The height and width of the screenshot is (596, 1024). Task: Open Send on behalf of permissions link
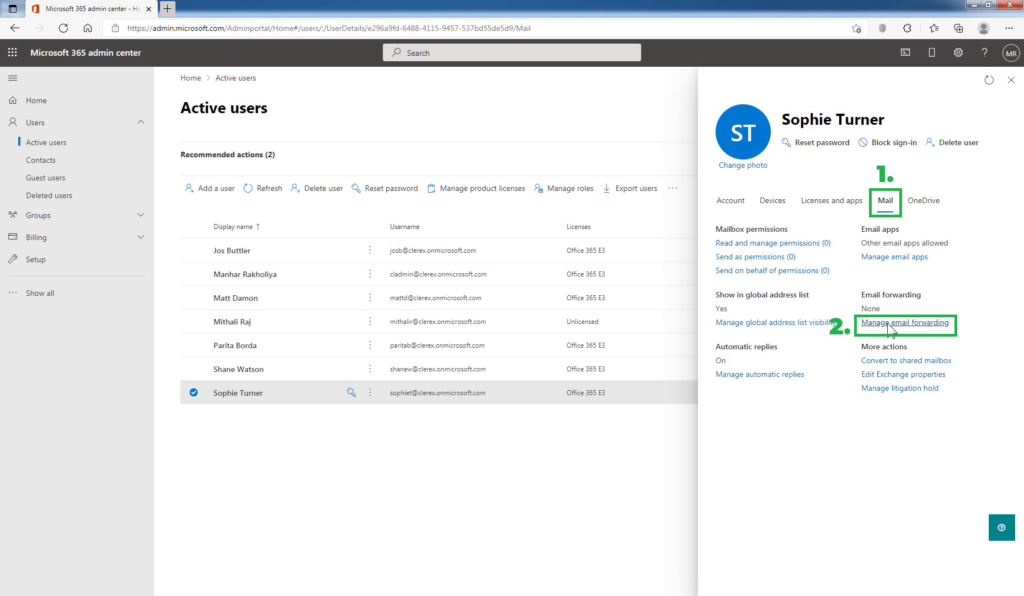772,270
